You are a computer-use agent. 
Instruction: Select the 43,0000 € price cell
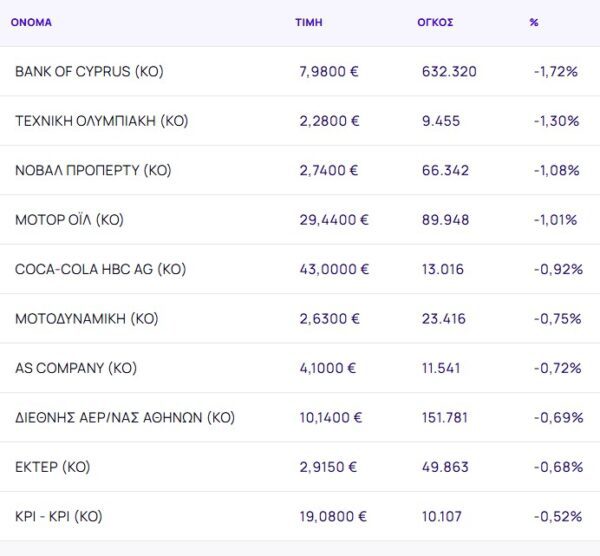coord(334,269)
